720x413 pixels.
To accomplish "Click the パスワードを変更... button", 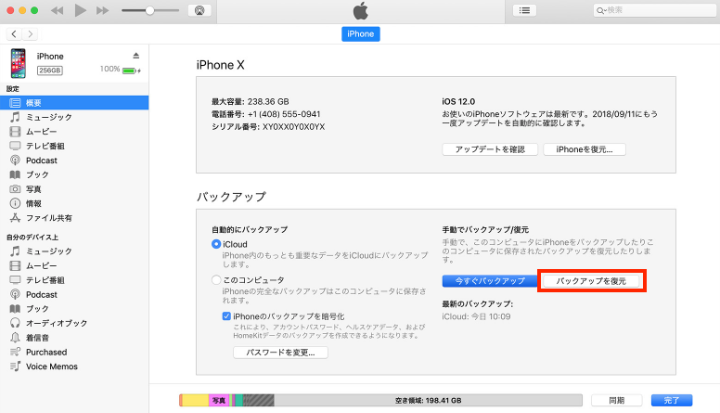I will point(281,352).
